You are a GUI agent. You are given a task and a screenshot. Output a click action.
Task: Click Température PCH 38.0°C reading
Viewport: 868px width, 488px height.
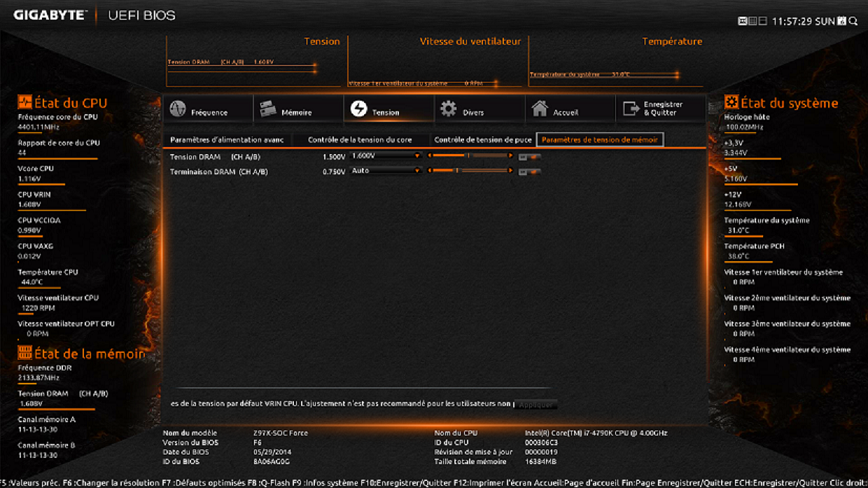pos(754,251)
